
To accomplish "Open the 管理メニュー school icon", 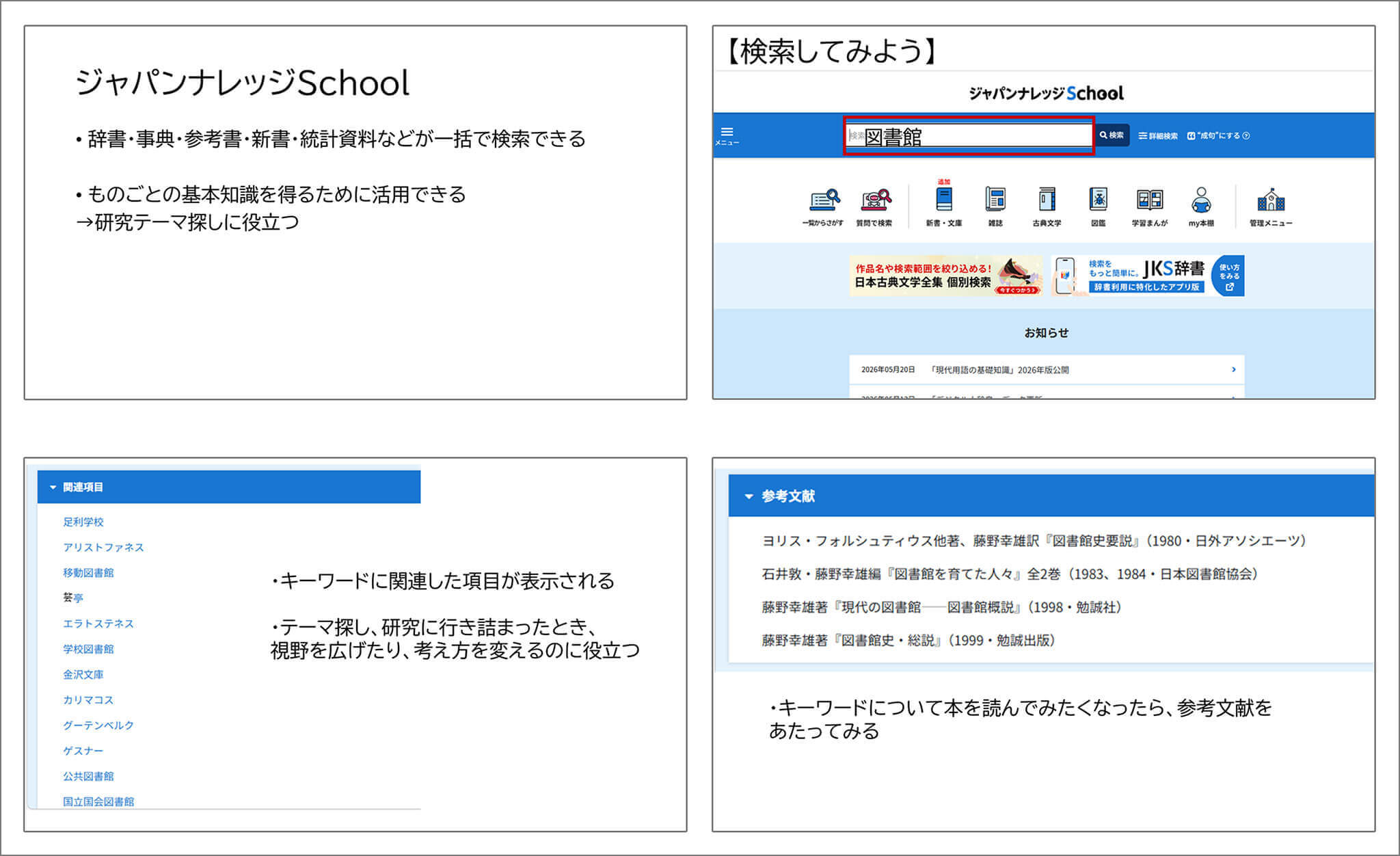I will point(1271,206).
